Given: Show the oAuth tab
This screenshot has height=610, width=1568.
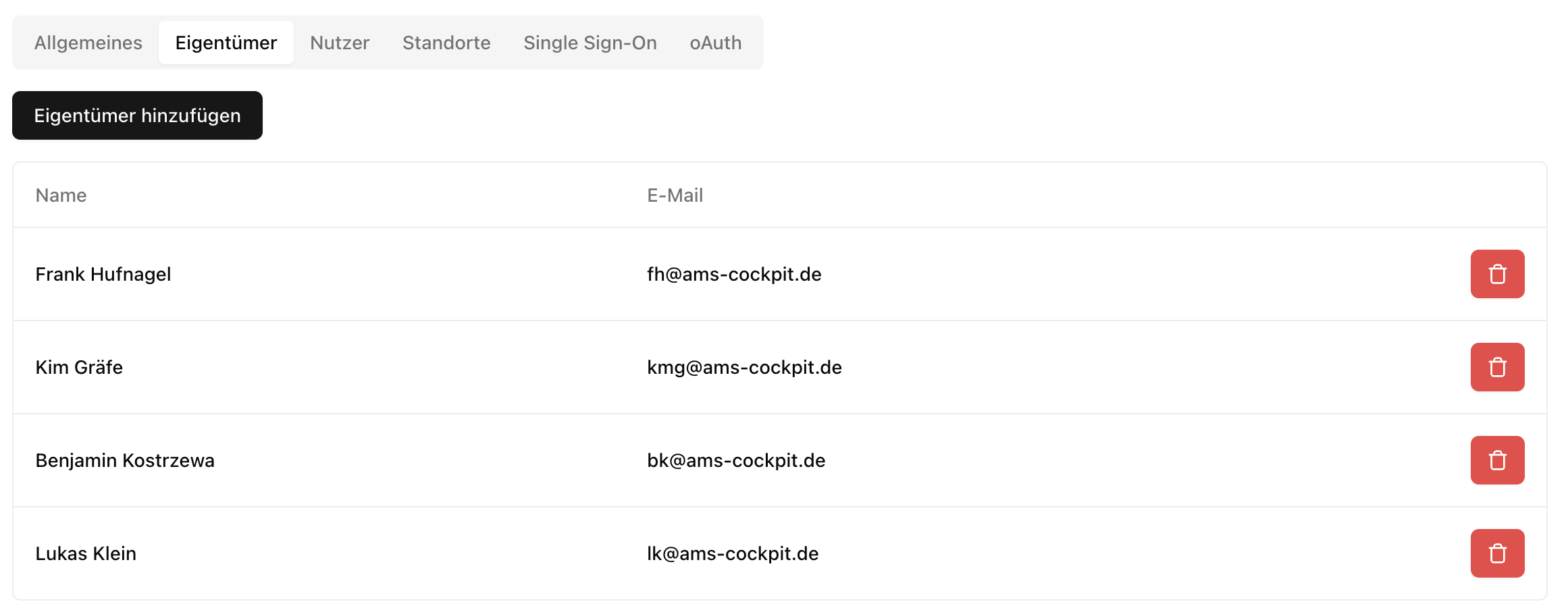Looking at the screenshot, I should point(715,43).
